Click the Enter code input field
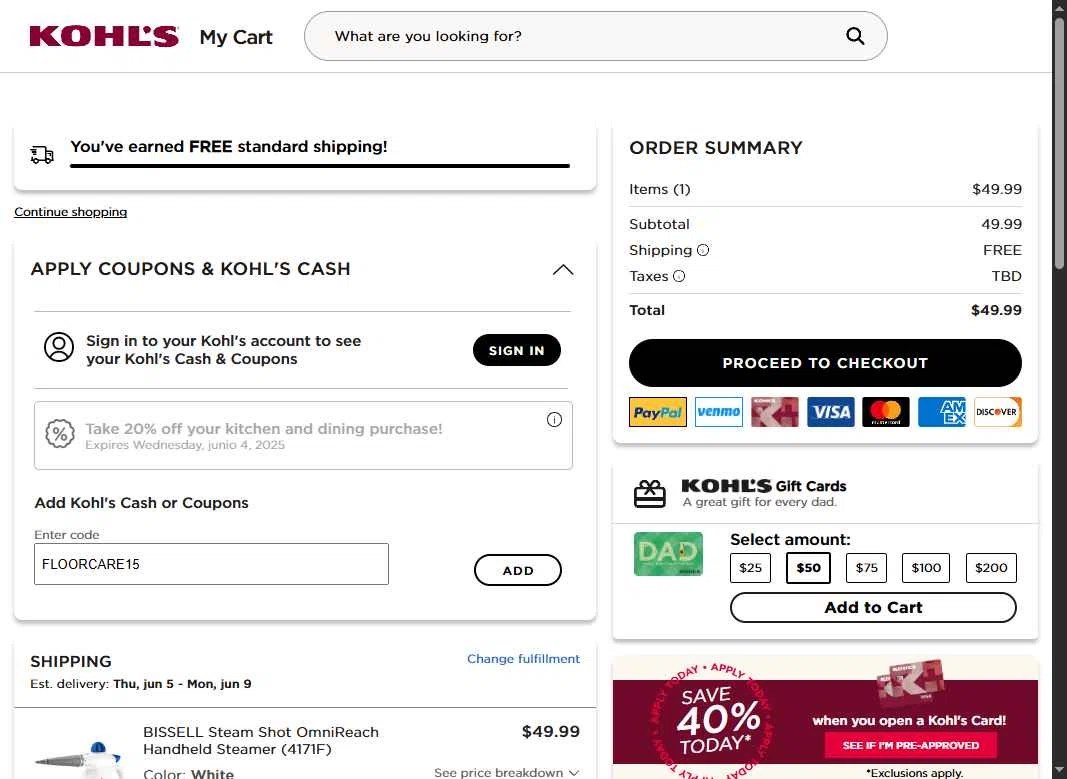The width and height of the screenshot is (1067, 779). [x=212, y=564]
